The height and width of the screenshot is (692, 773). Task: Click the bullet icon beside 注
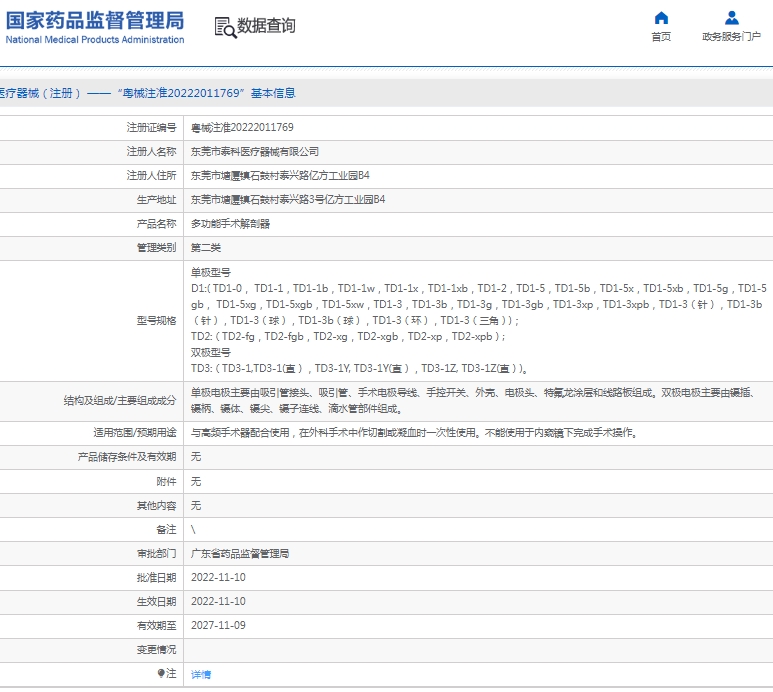pyautogui.click(x=161, y=673)
